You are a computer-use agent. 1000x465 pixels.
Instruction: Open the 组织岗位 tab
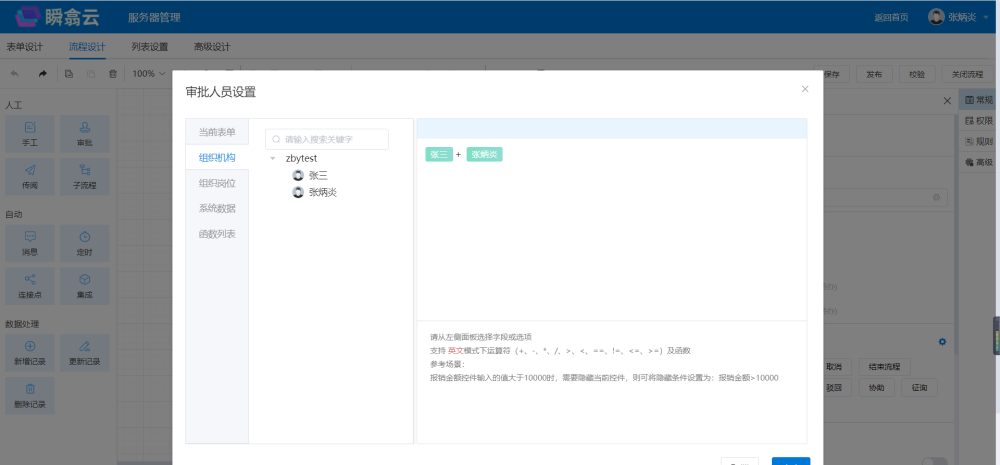click(x=217, y=183)
